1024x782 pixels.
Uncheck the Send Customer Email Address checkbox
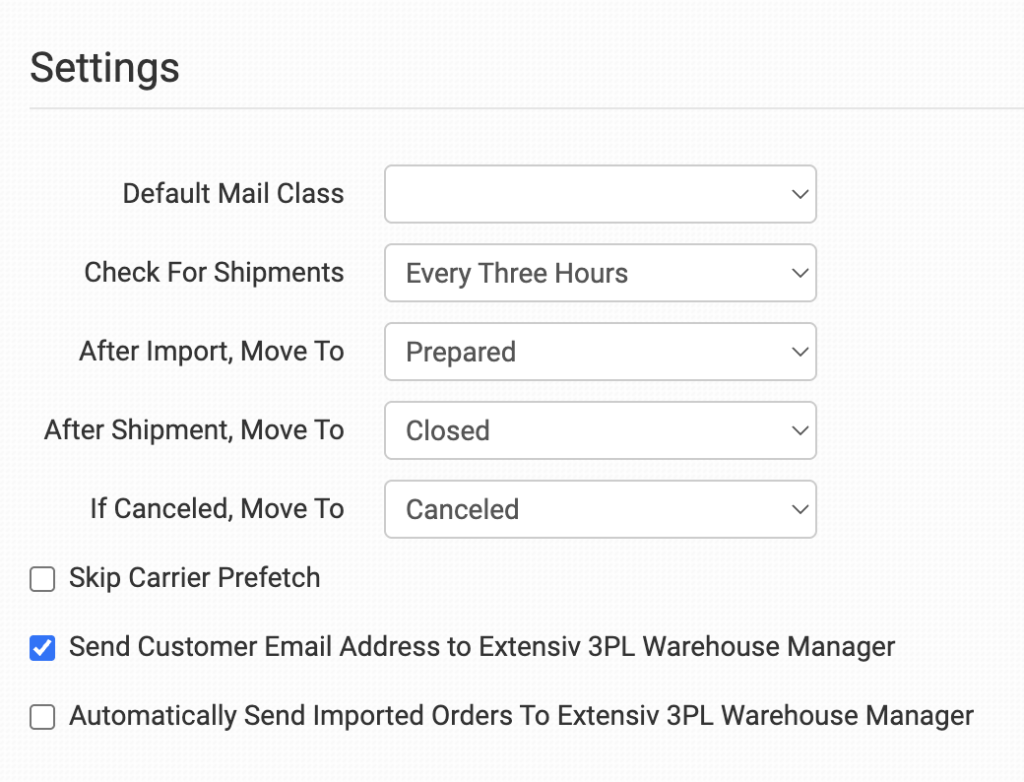(x=42, y=649)
